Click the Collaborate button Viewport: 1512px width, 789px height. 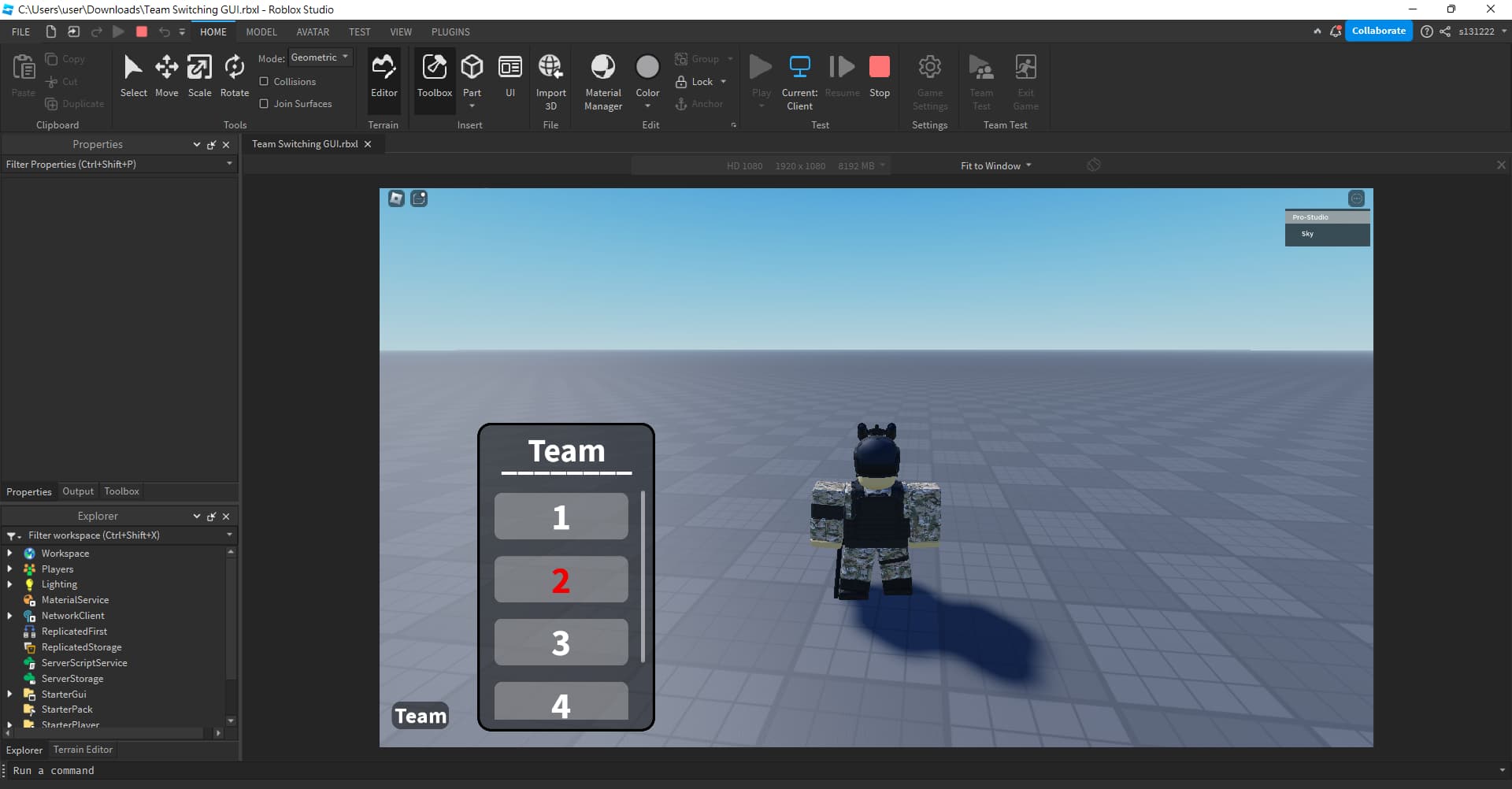[x=1379, y=30]
